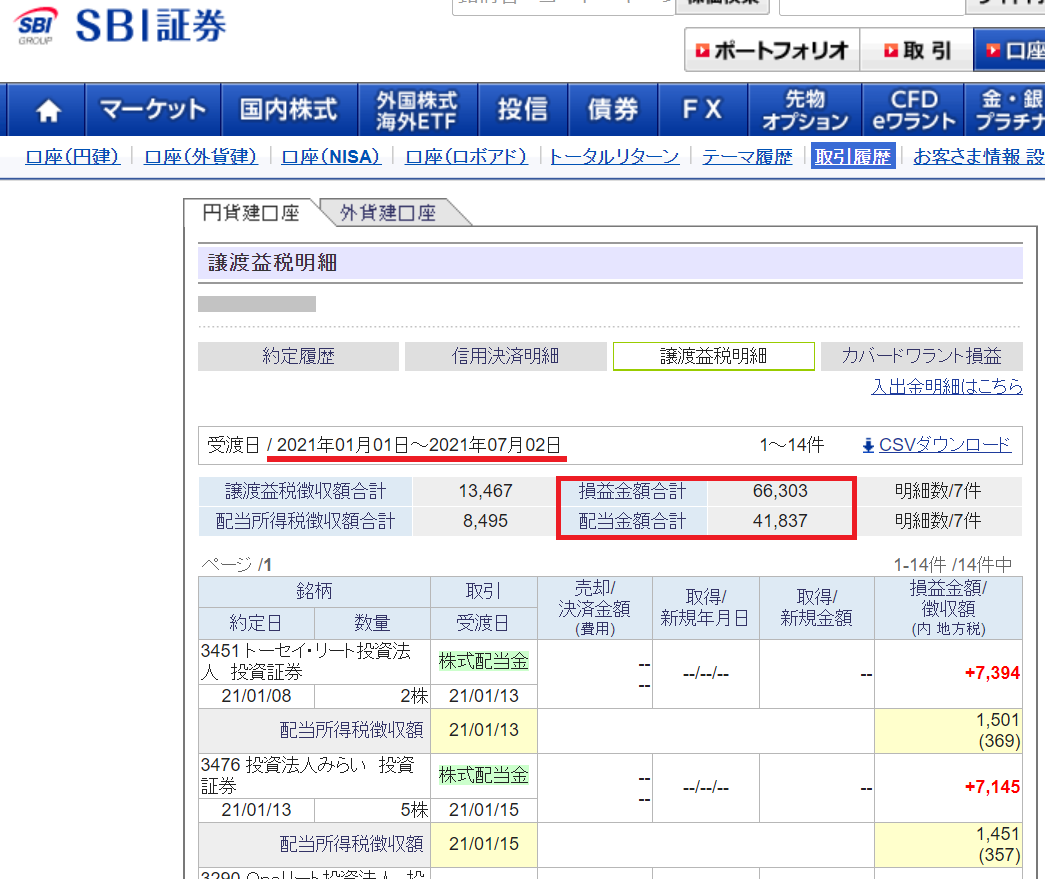Click the 受渡日 column header
The height and width of the screenshot is (879, 1045).
[x=483, y=623]
